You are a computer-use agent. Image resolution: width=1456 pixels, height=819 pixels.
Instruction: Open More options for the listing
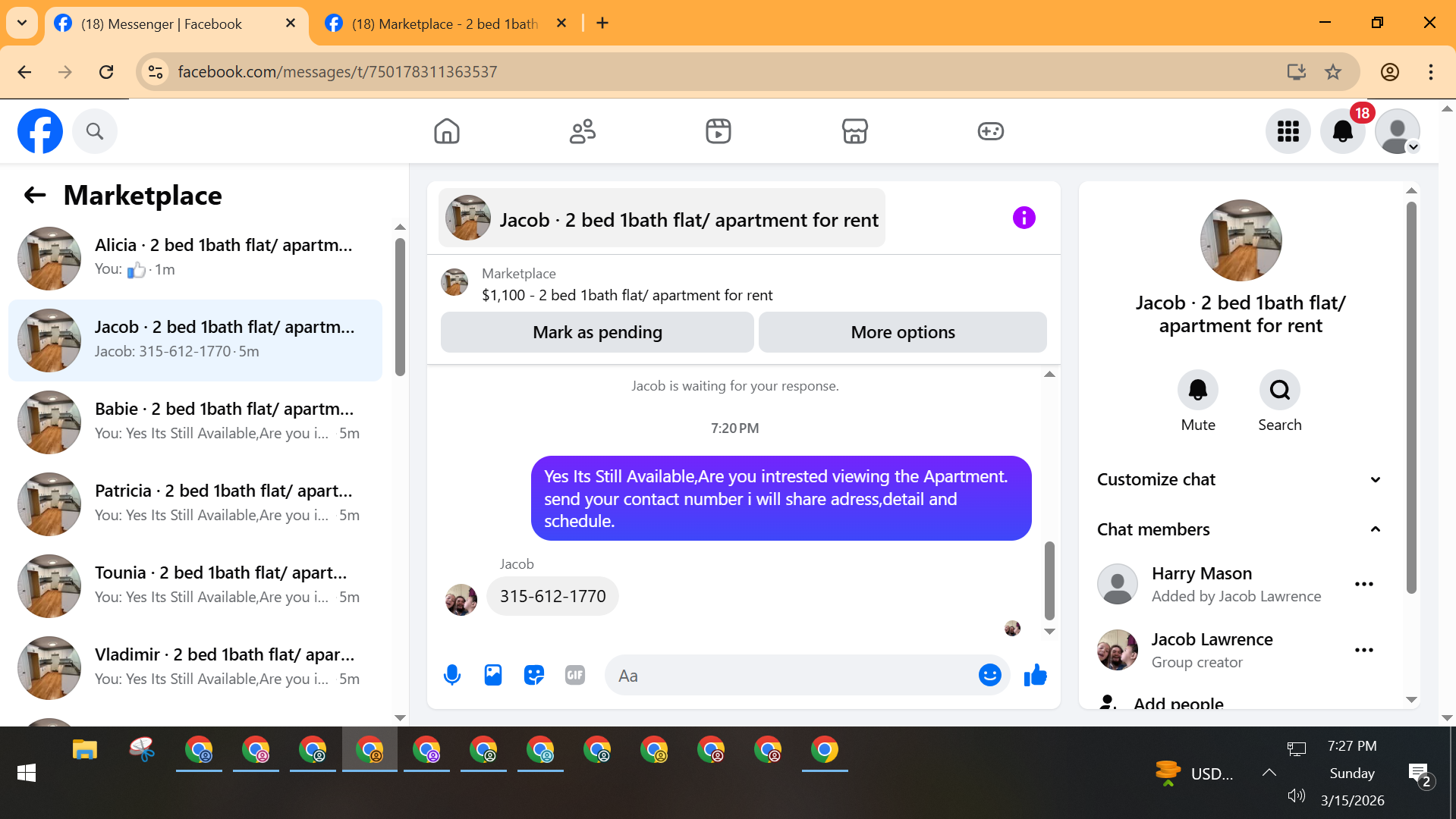(903, 332)
